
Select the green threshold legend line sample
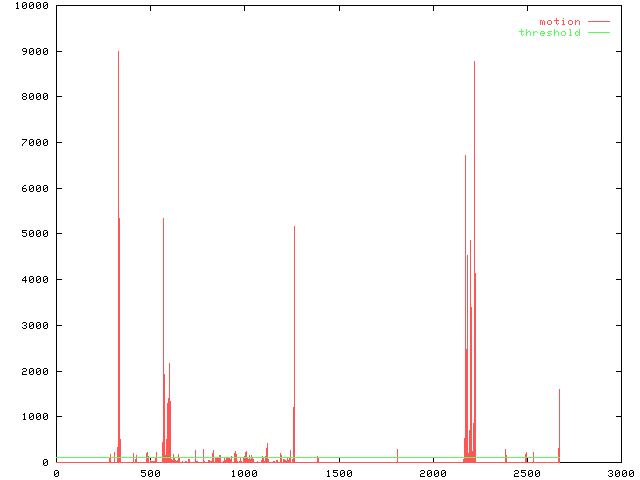click(x=598, y=33)
